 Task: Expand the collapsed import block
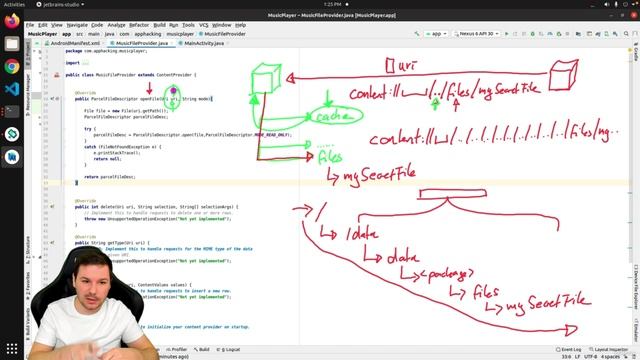[x=85, y=63]
